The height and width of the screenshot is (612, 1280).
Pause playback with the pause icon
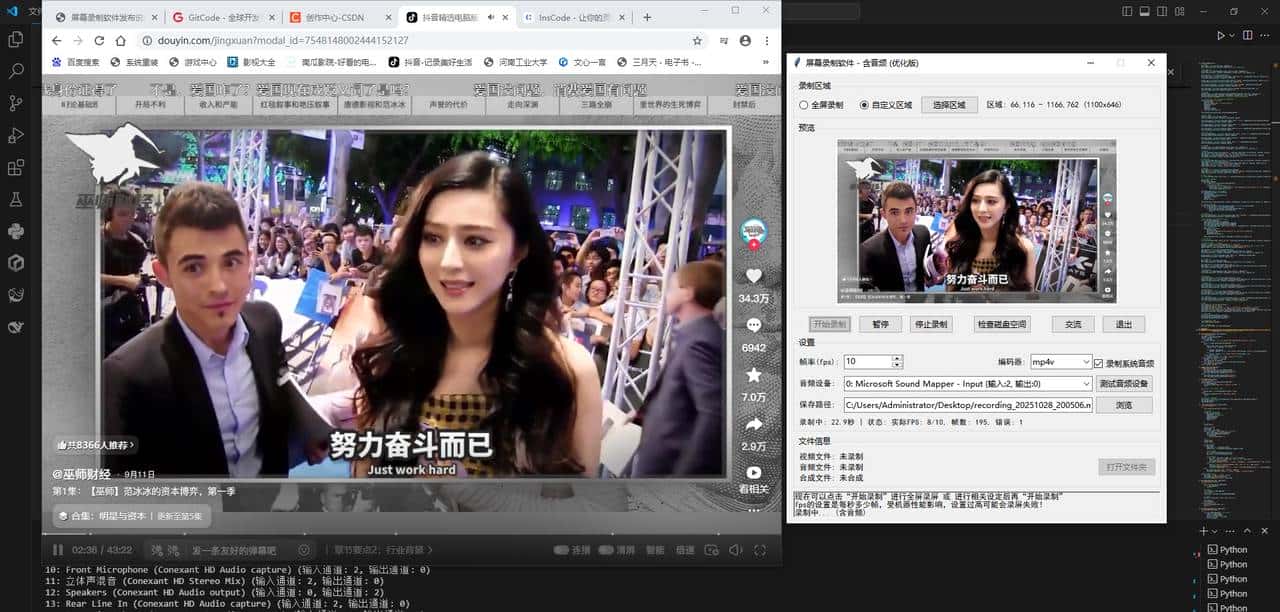58,548
